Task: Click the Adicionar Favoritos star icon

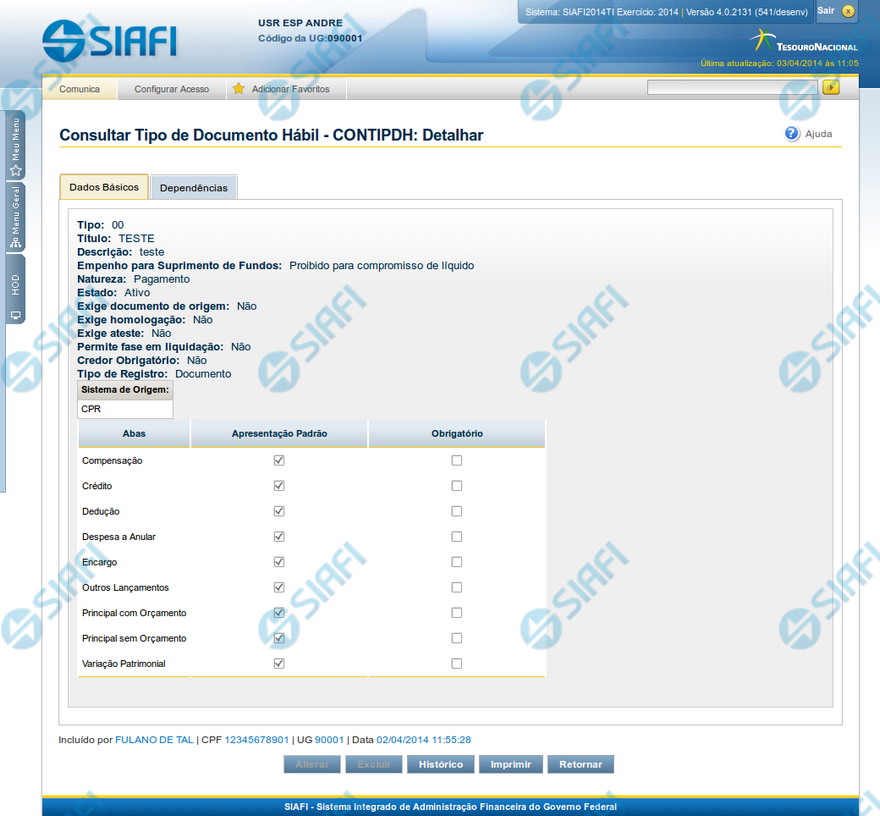Action: click(238, 89)
